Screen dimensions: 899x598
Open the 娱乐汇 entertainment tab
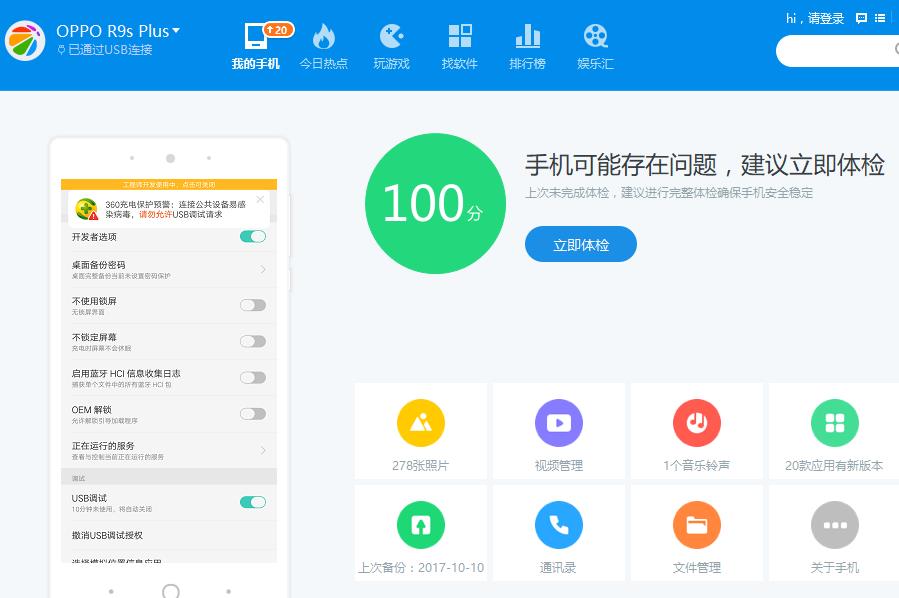[595, 47]
